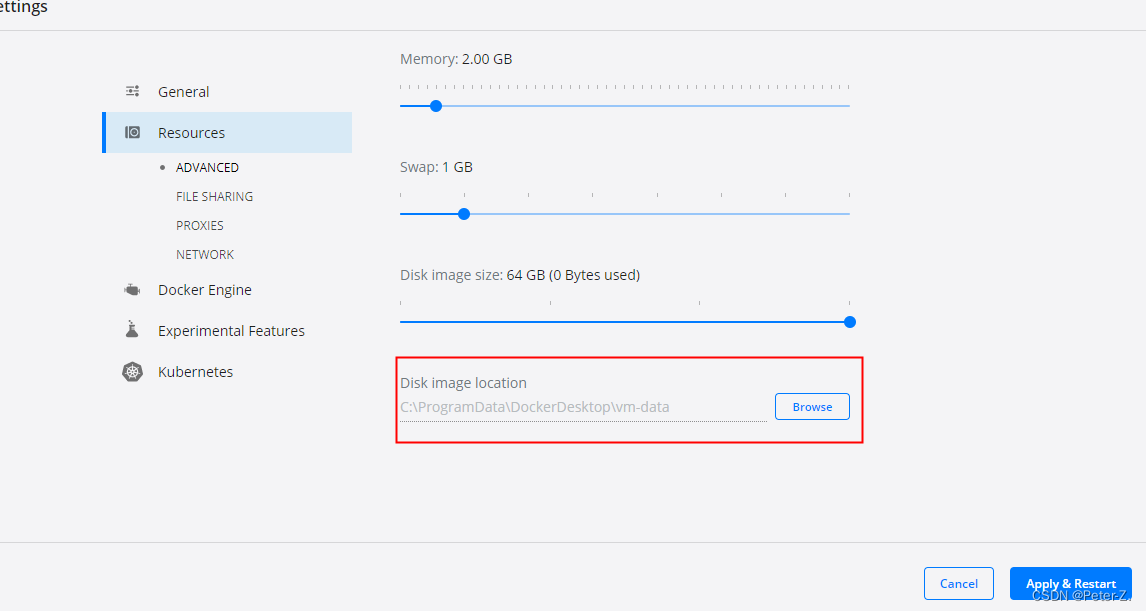Click the General settings sliders icon
This screenshot has height=611, width=1146.
click(x=132, y=91)
